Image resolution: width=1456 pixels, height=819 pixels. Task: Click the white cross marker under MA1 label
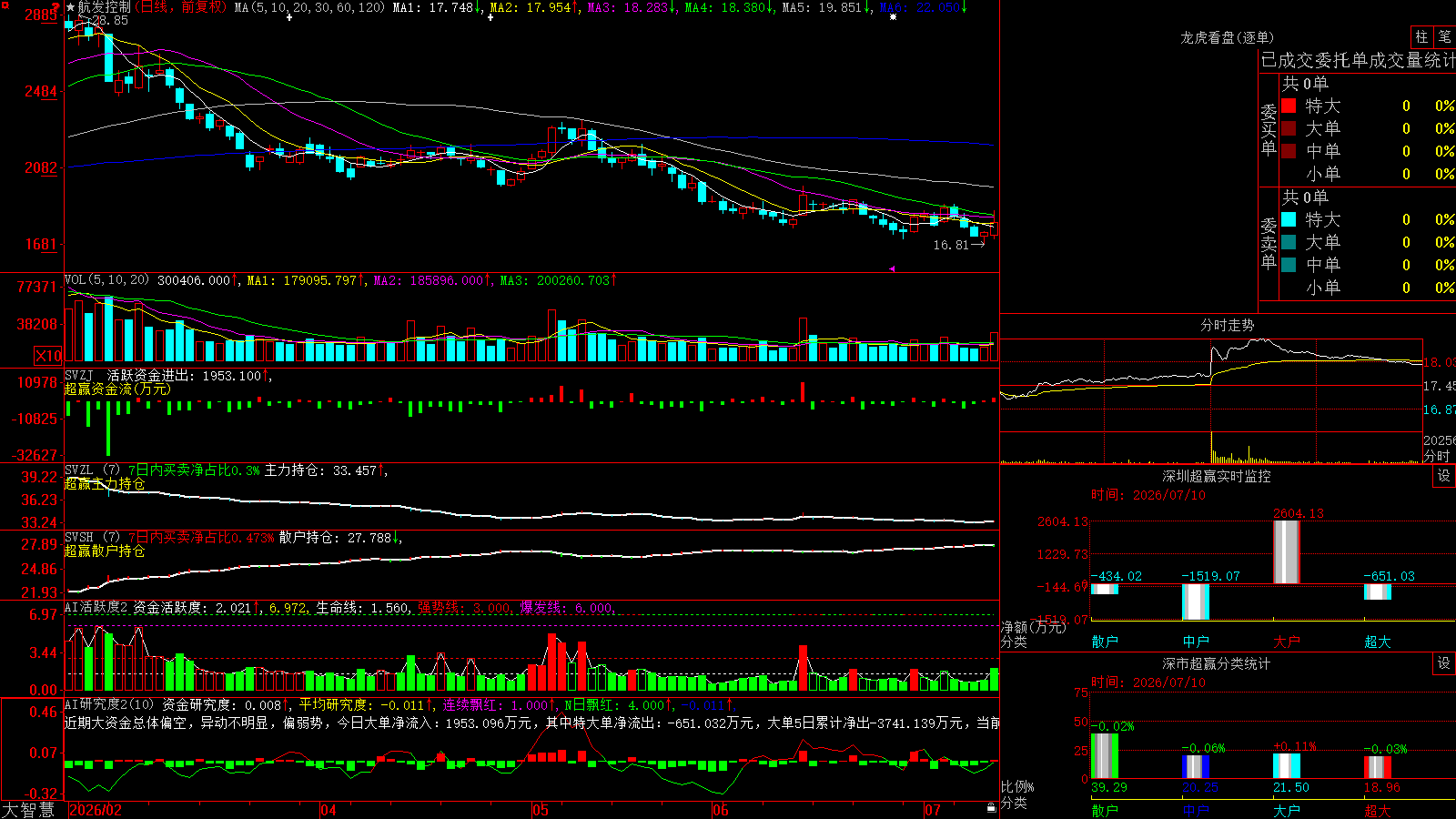pos(289,17)
